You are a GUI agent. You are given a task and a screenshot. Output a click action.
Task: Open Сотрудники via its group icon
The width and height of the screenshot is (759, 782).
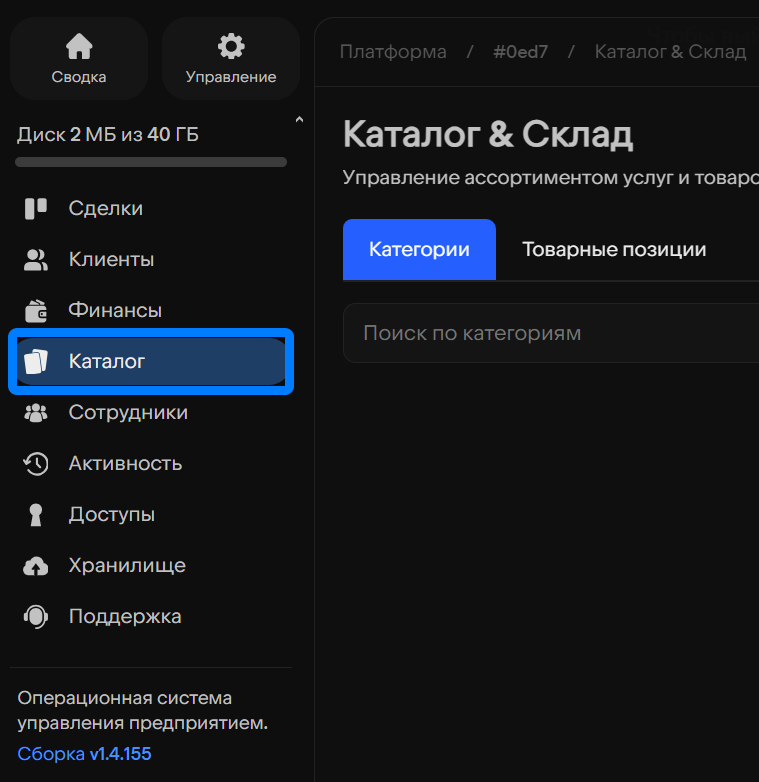(36, 412)
